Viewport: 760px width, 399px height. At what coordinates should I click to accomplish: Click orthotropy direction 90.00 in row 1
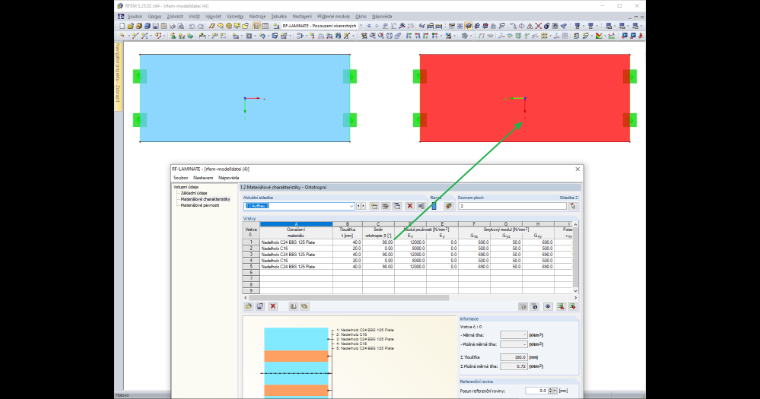coord(379,242)
